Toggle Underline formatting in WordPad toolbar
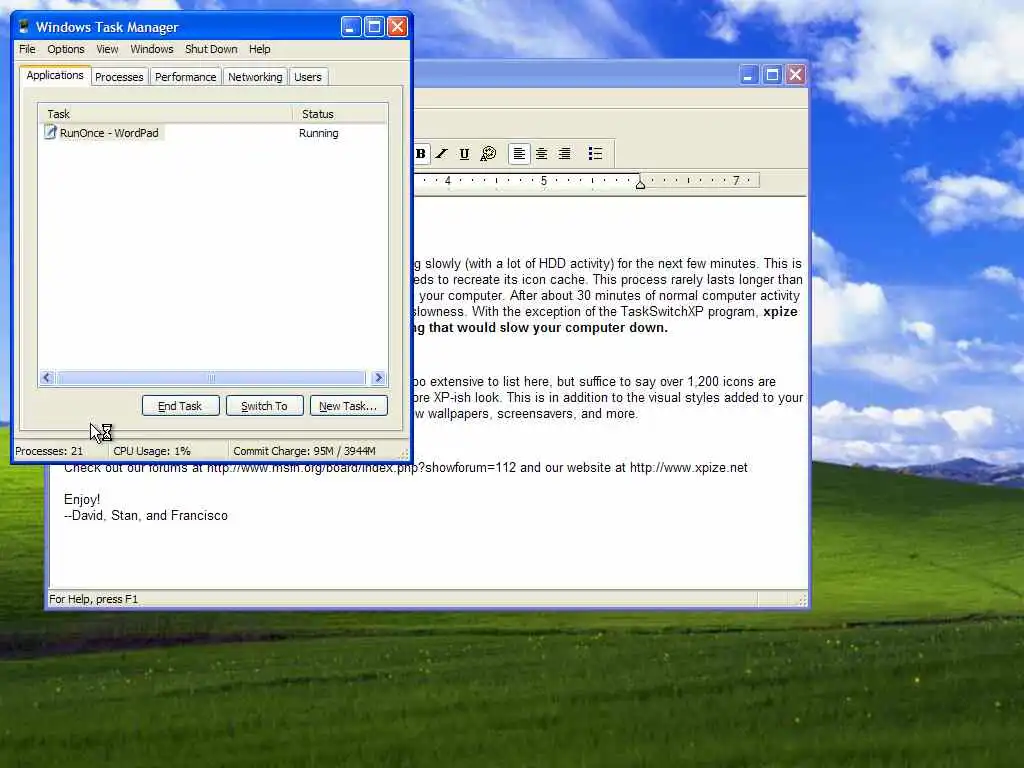Screen dimensions: 1024x768 click(464, 154)
